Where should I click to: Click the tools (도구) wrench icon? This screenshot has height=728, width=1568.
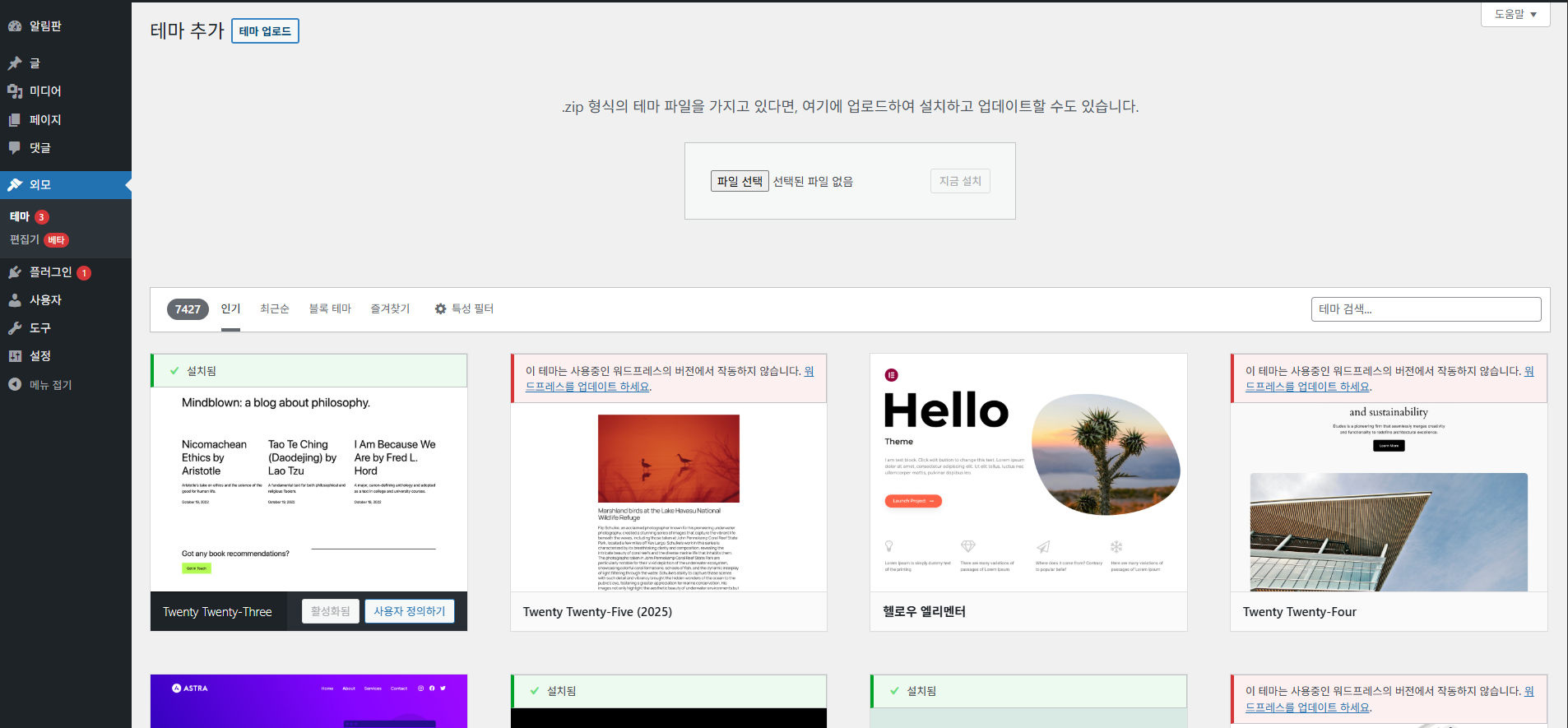point(15,328)
